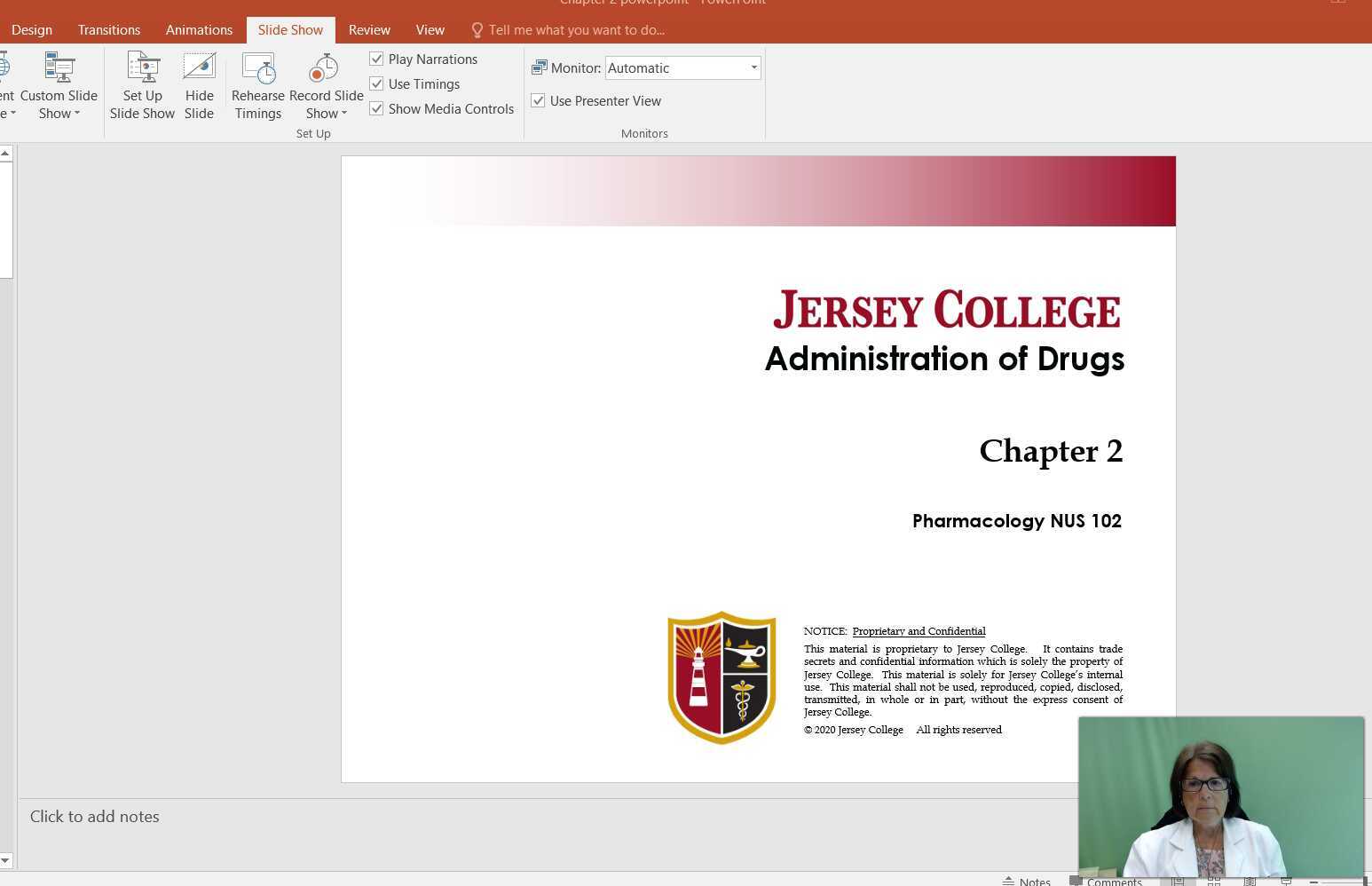This screenshot has width=1372, height=886.
Task: Start Slide Show from the status bar
Action: pyautogui.click(x=1286, y=880)
